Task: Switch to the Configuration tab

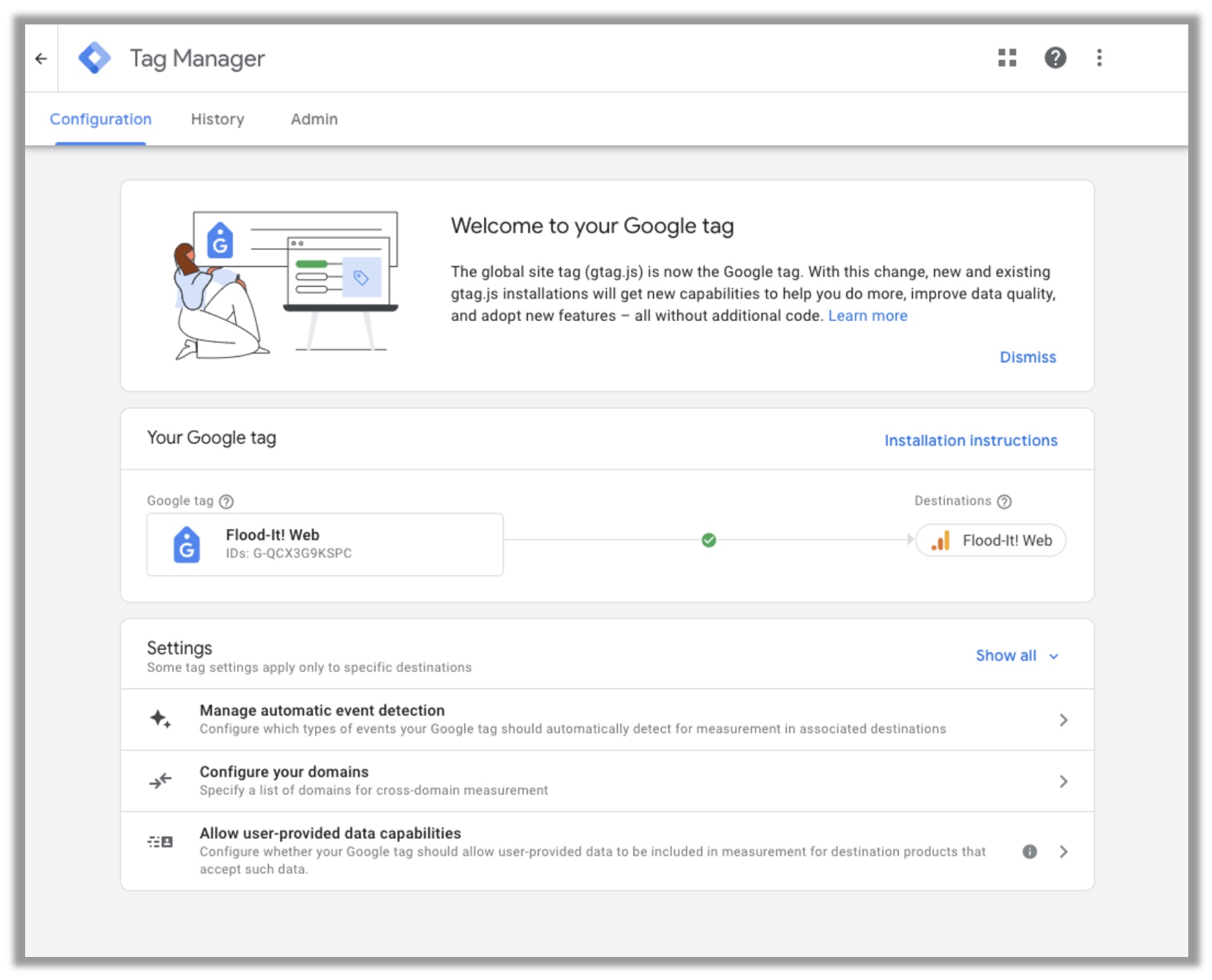Action: pyautogui.click(x=101, y=119)
